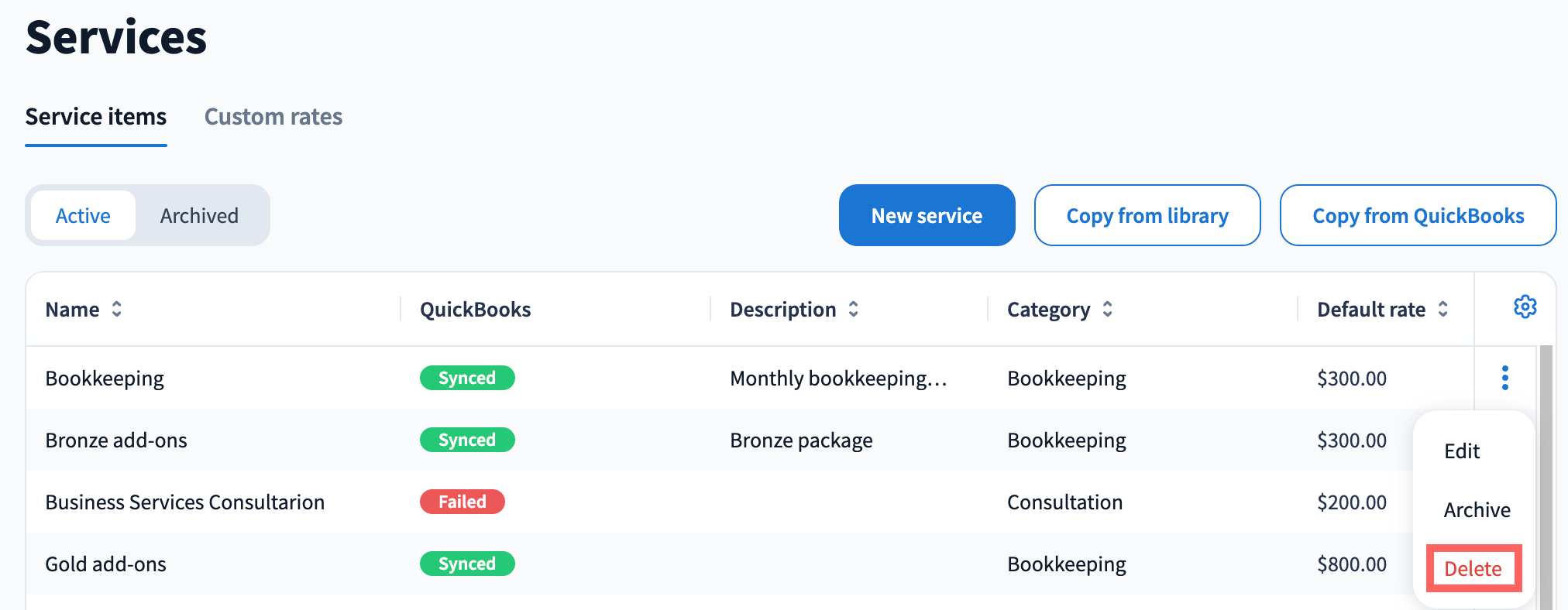Create a New service
Screen dimensions: 1568x610
click(x=927, y=216)
